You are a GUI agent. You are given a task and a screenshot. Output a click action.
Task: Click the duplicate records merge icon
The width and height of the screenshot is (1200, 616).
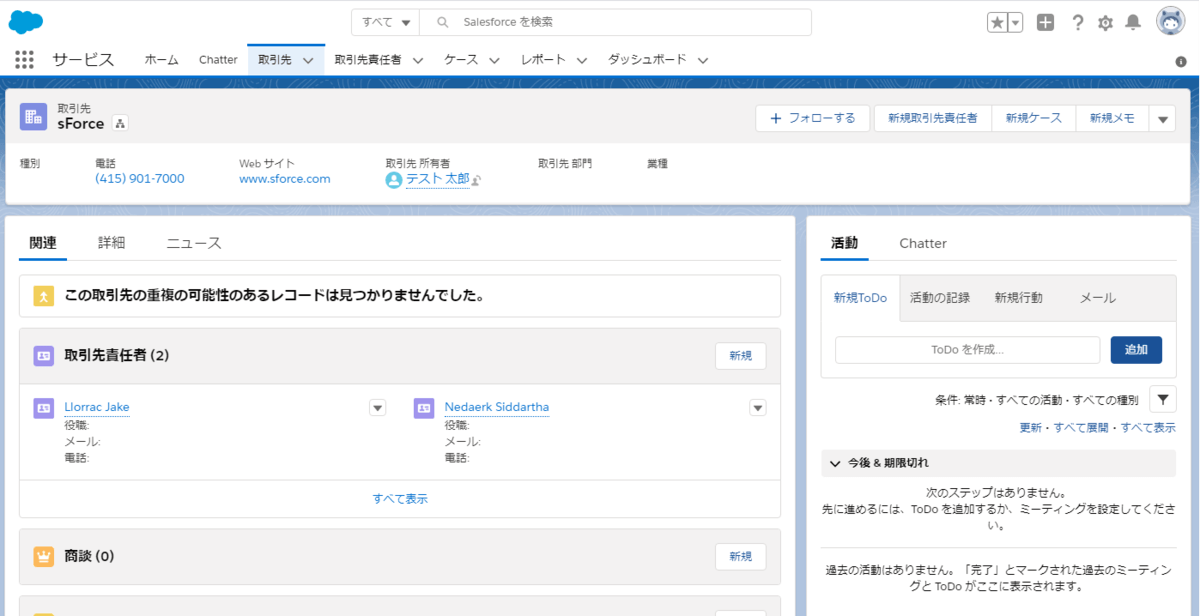tap(44, 296)
